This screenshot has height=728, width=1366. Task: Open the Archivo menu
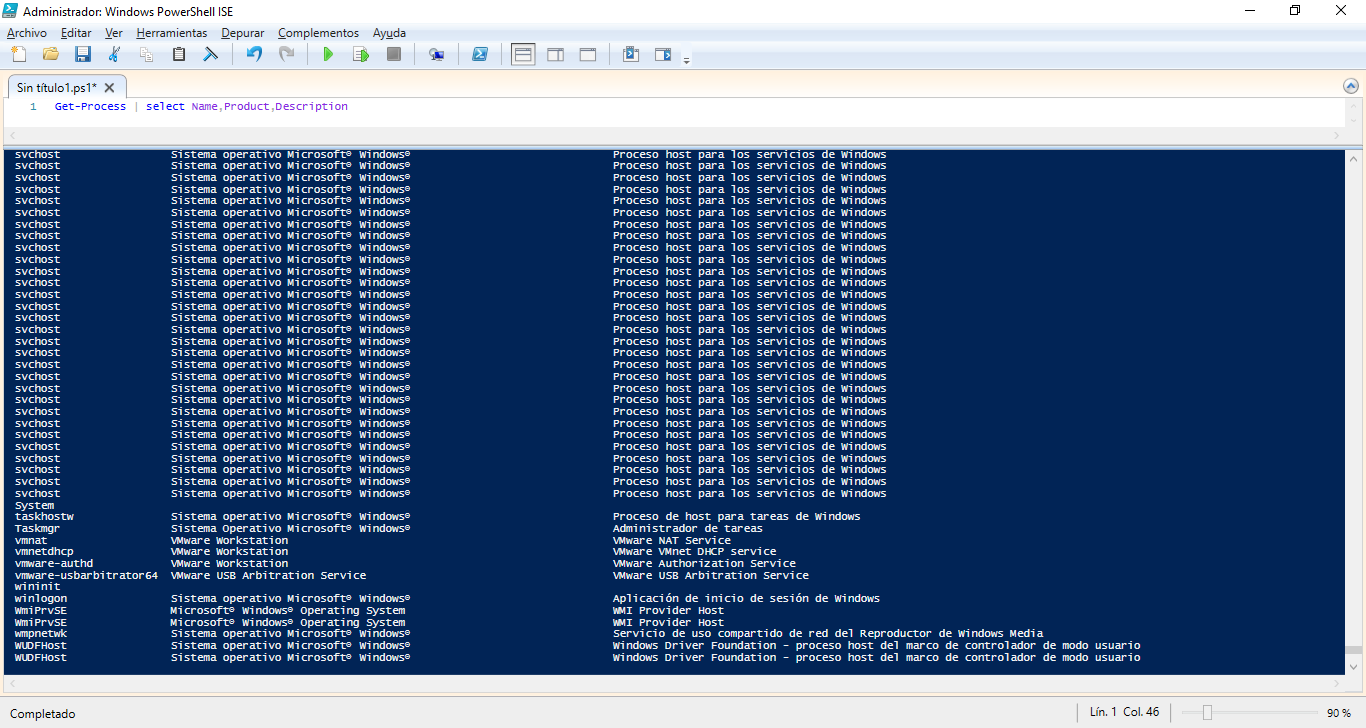tap(27, 33)
